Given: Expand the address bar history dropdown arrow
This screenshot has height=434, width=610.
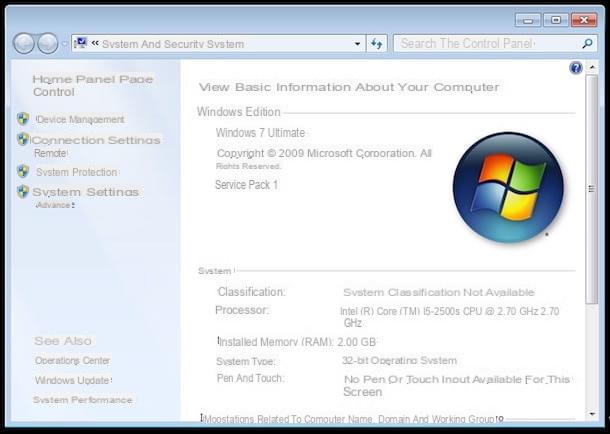Looking at the screenshot, I should pyautogui.click(x=357, y=44).
